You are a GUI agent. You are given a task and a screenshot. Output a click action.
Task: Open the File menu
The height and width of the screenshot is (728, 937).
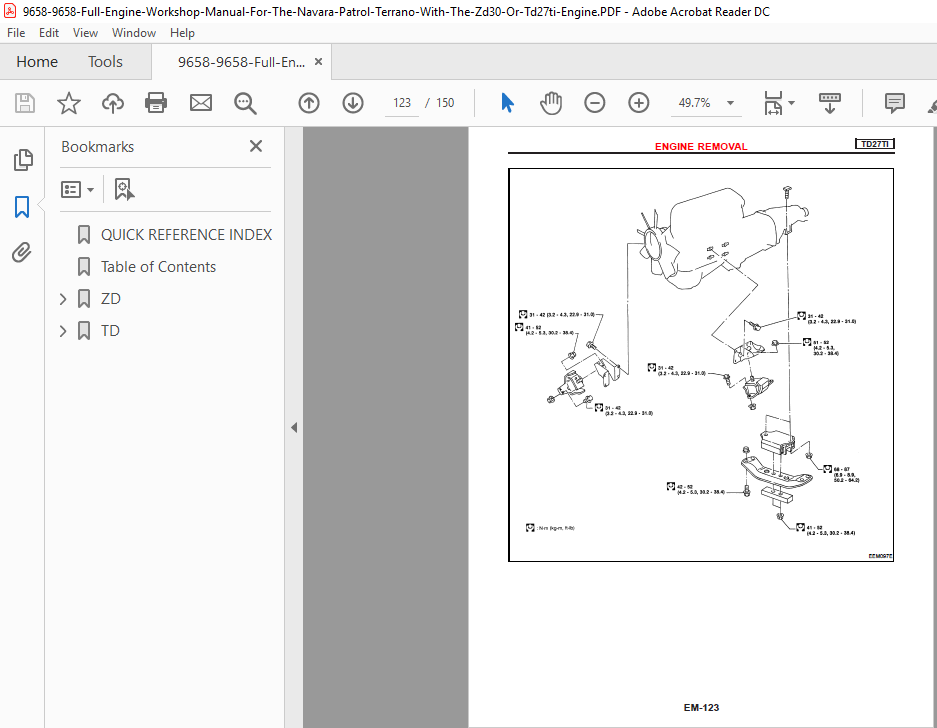(16, 33)
